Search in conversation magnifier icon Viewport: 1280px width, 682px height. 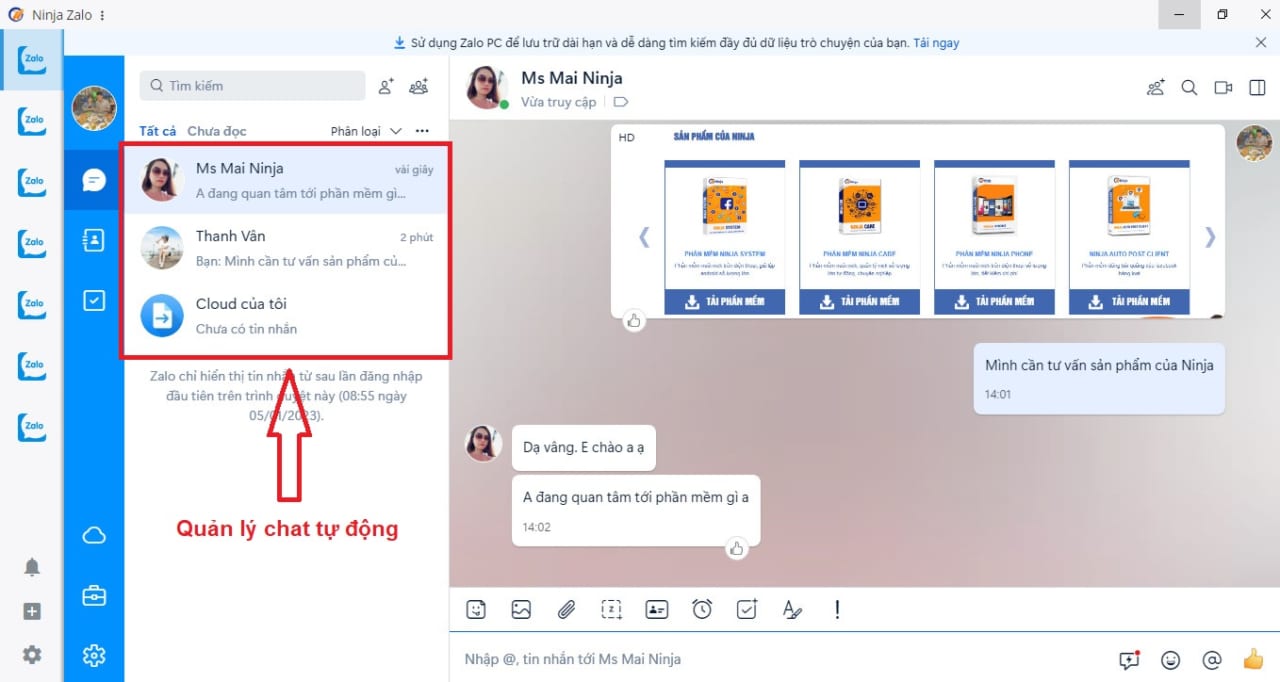tap(1189, 88)
